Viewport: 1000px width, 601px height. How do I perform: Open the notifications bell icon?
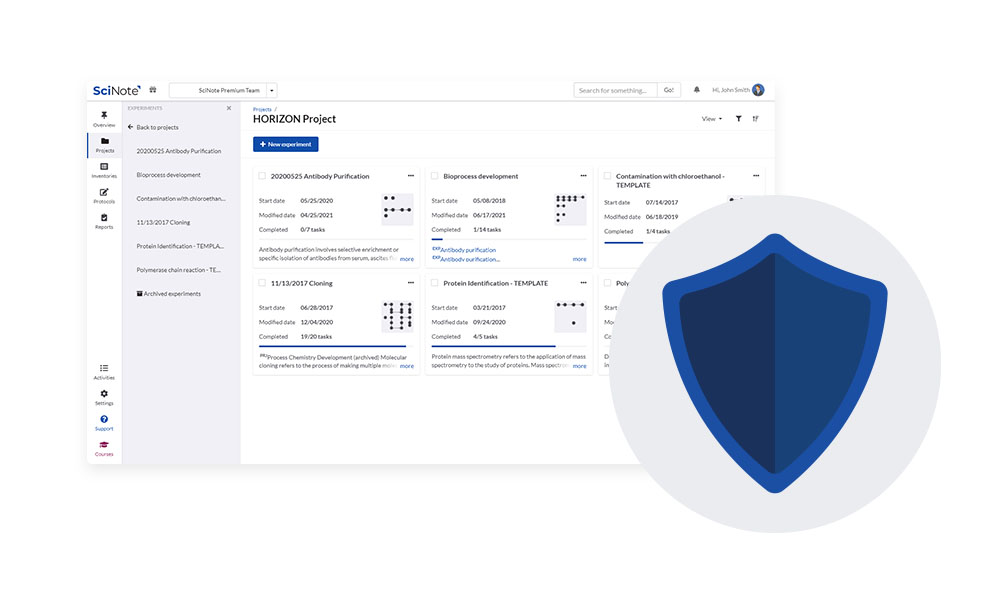tap(697, 90)
